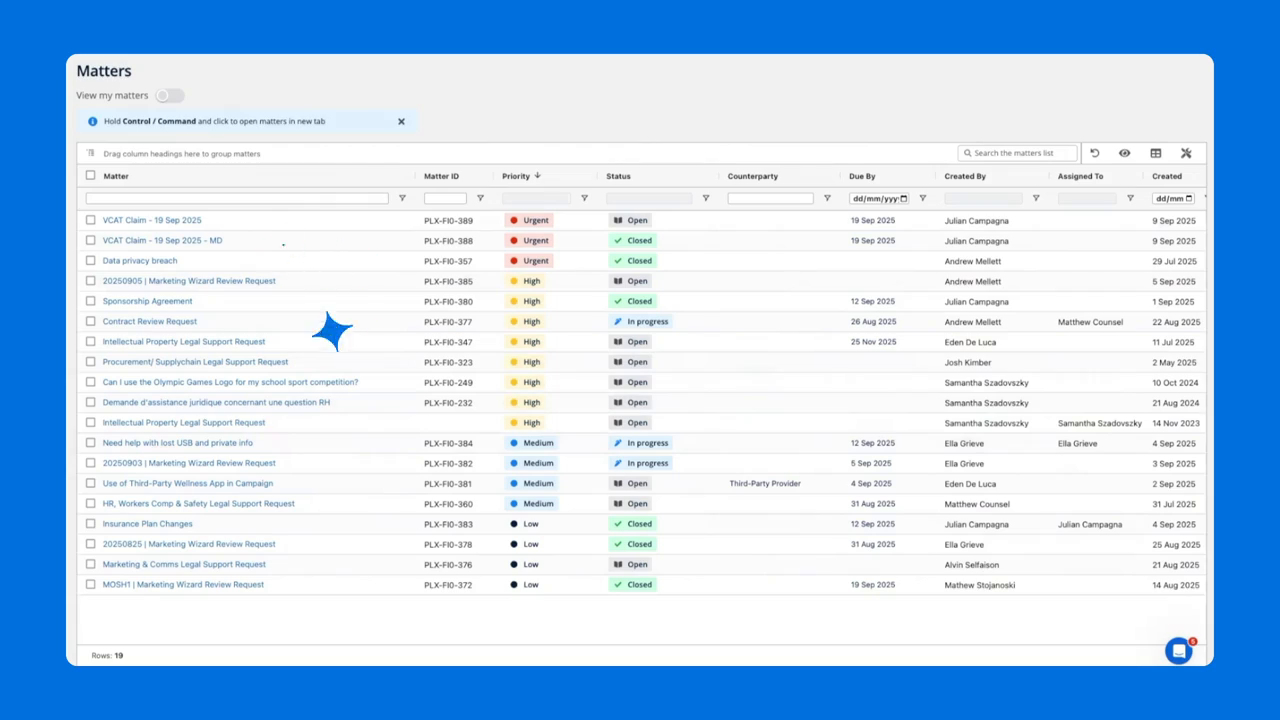The height and width of the screenshot is (720, 1280).
Task: Click the filter funnel for Status column
Action: [705, 198]
